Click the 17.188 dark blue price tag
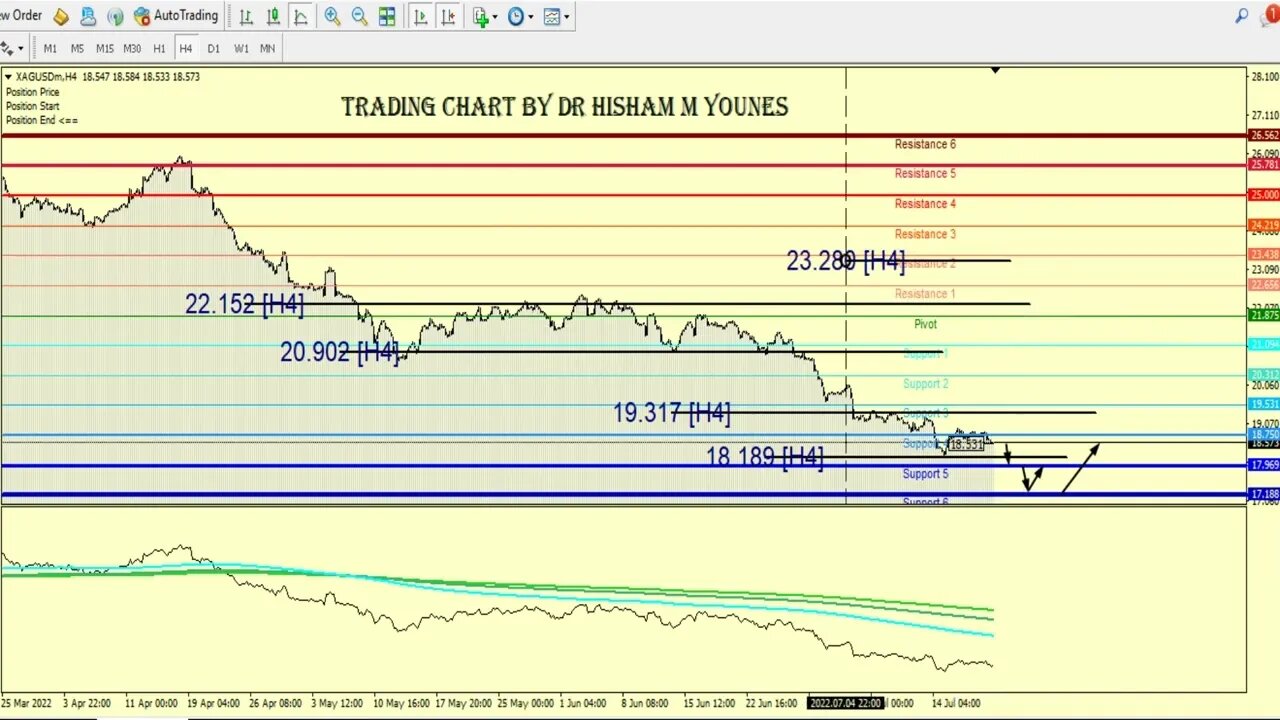This screenshot has width=1280, height=720. (1264, 495)
